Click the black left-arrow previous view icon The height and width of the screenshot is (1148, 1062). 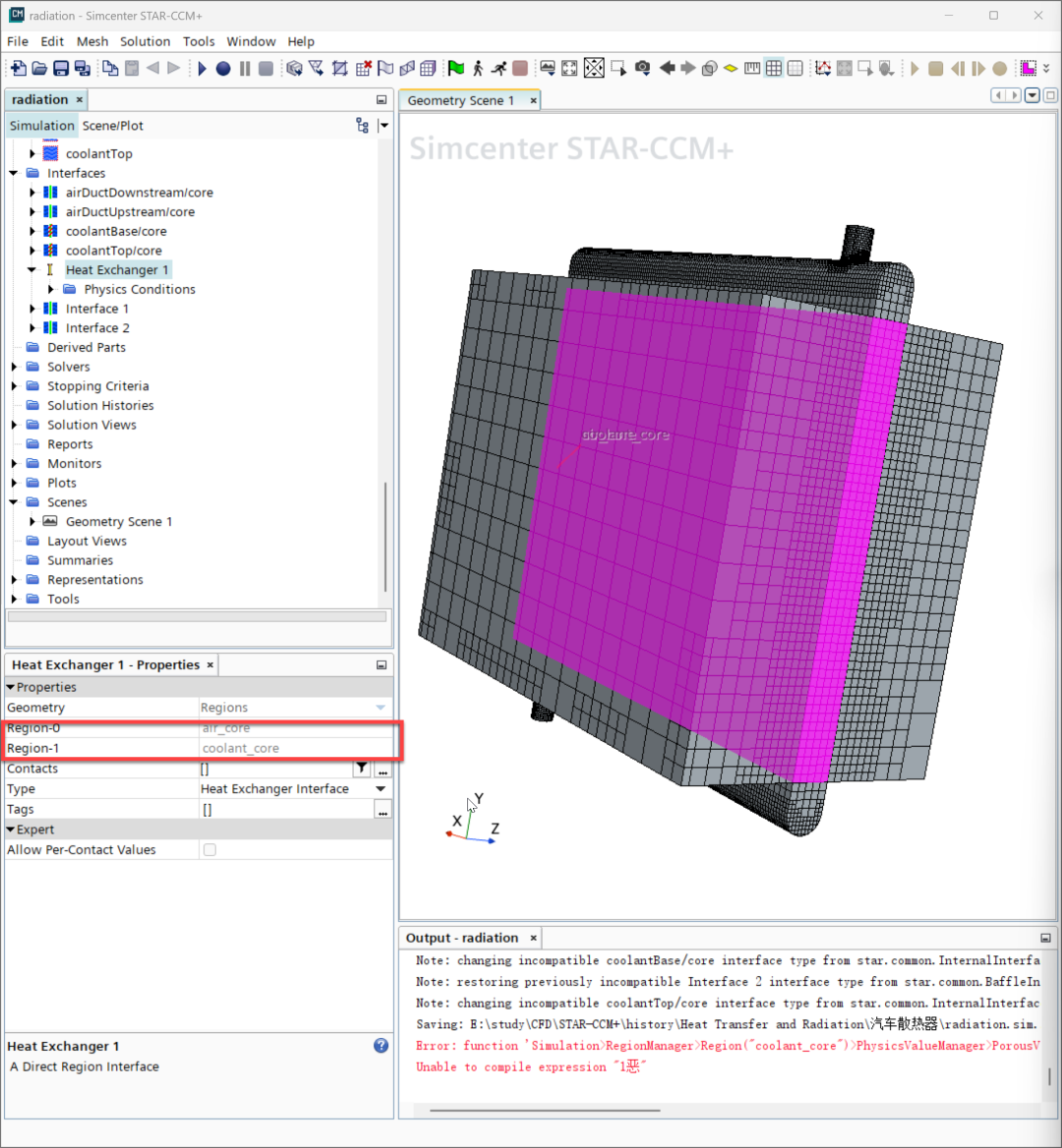click(667, 68)
